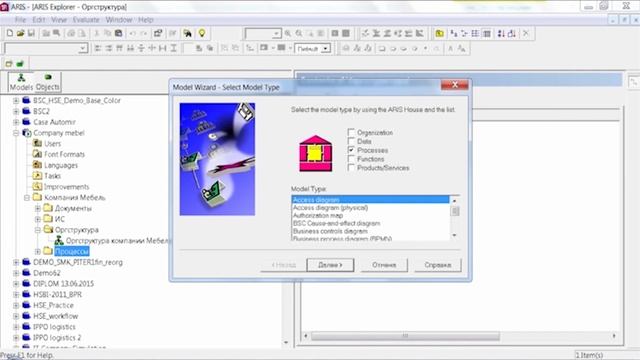
Task: Click the small window icon left of the green folder
Action: point(9,64)
